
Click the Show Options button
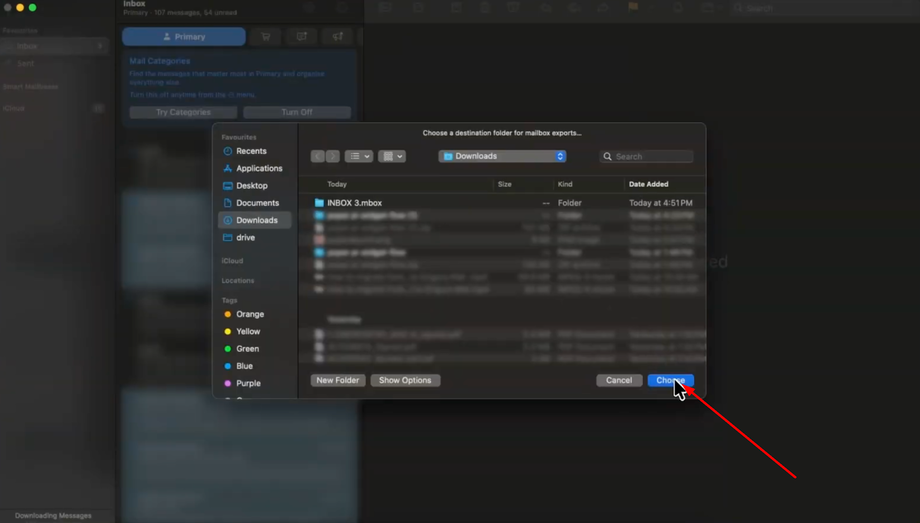pyautogui.click(x=405, y=380)
